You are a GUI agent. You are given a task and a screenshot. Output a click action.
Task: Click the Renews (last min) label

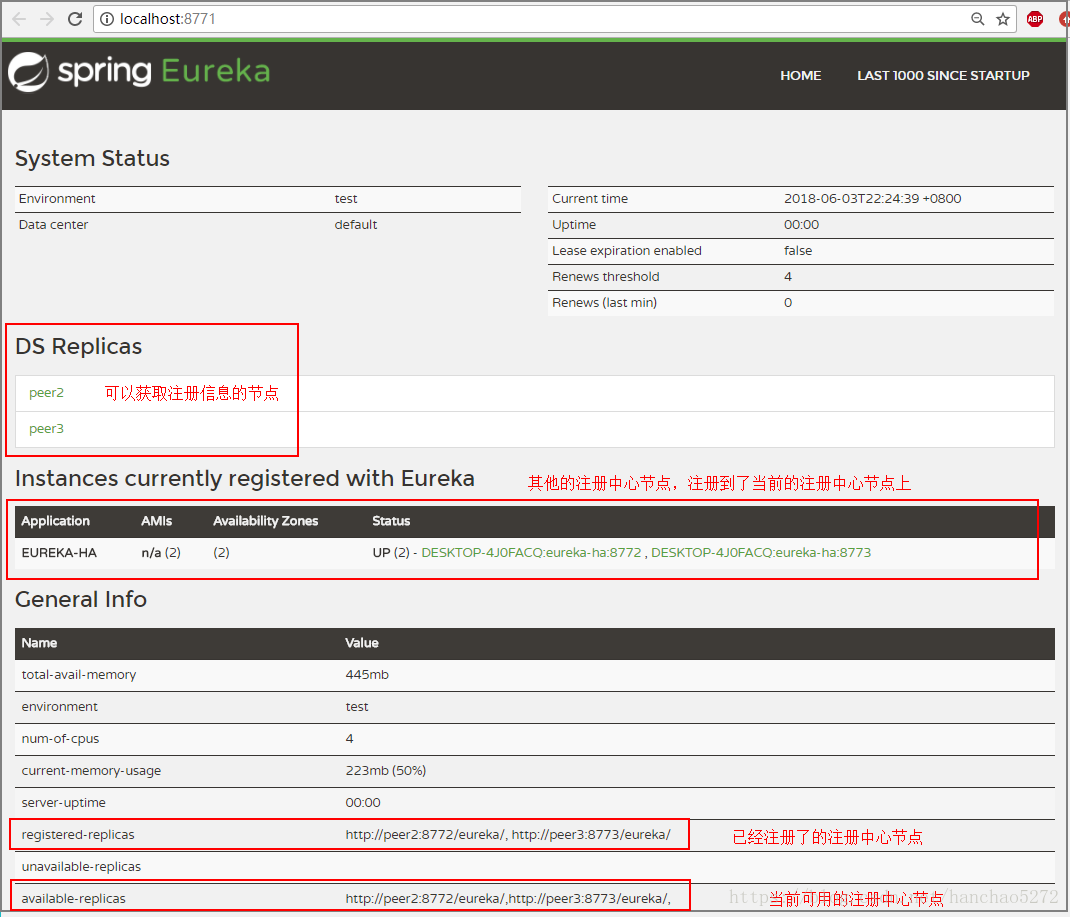604,302
